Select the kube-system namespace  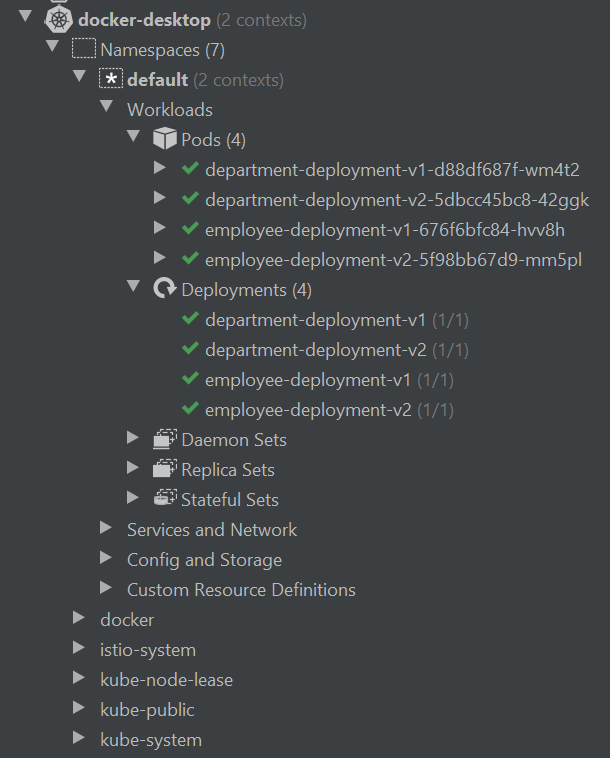tap(151, 740)
